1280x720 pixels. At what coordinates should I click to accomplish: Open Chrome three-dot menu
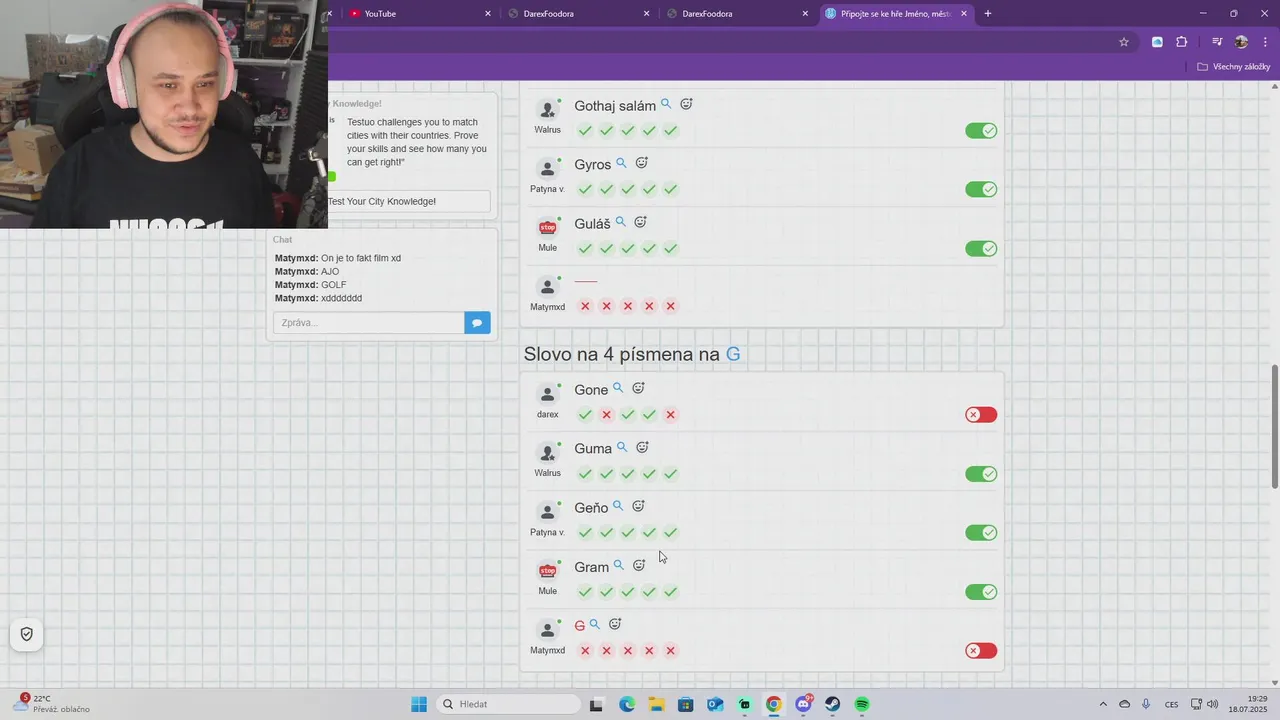1265,42
